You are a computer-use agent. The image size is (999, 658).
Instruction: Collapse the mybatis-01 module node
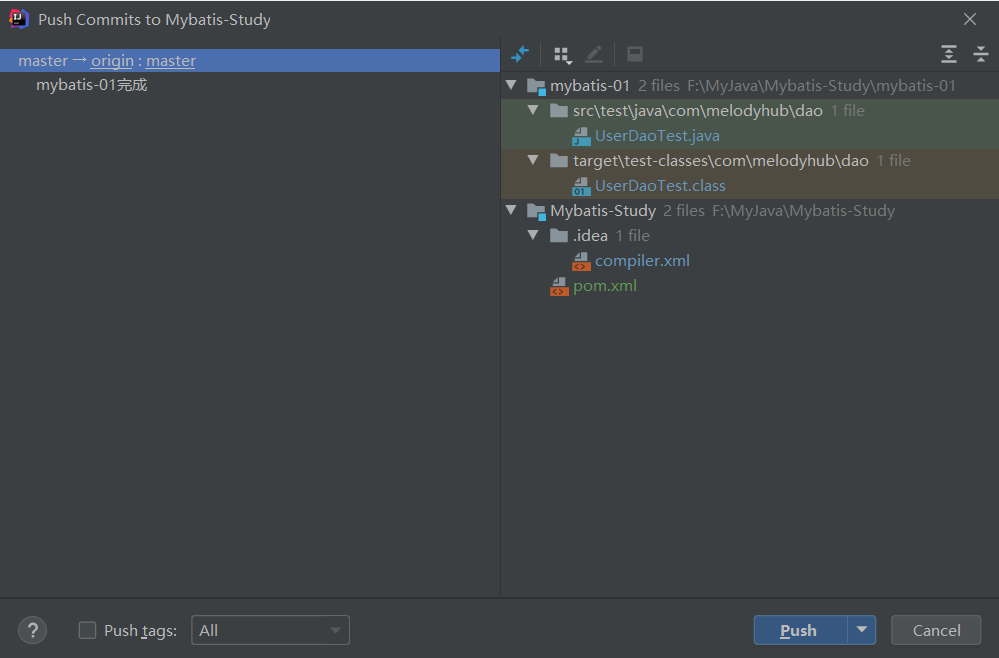click(x=512, y=86)
